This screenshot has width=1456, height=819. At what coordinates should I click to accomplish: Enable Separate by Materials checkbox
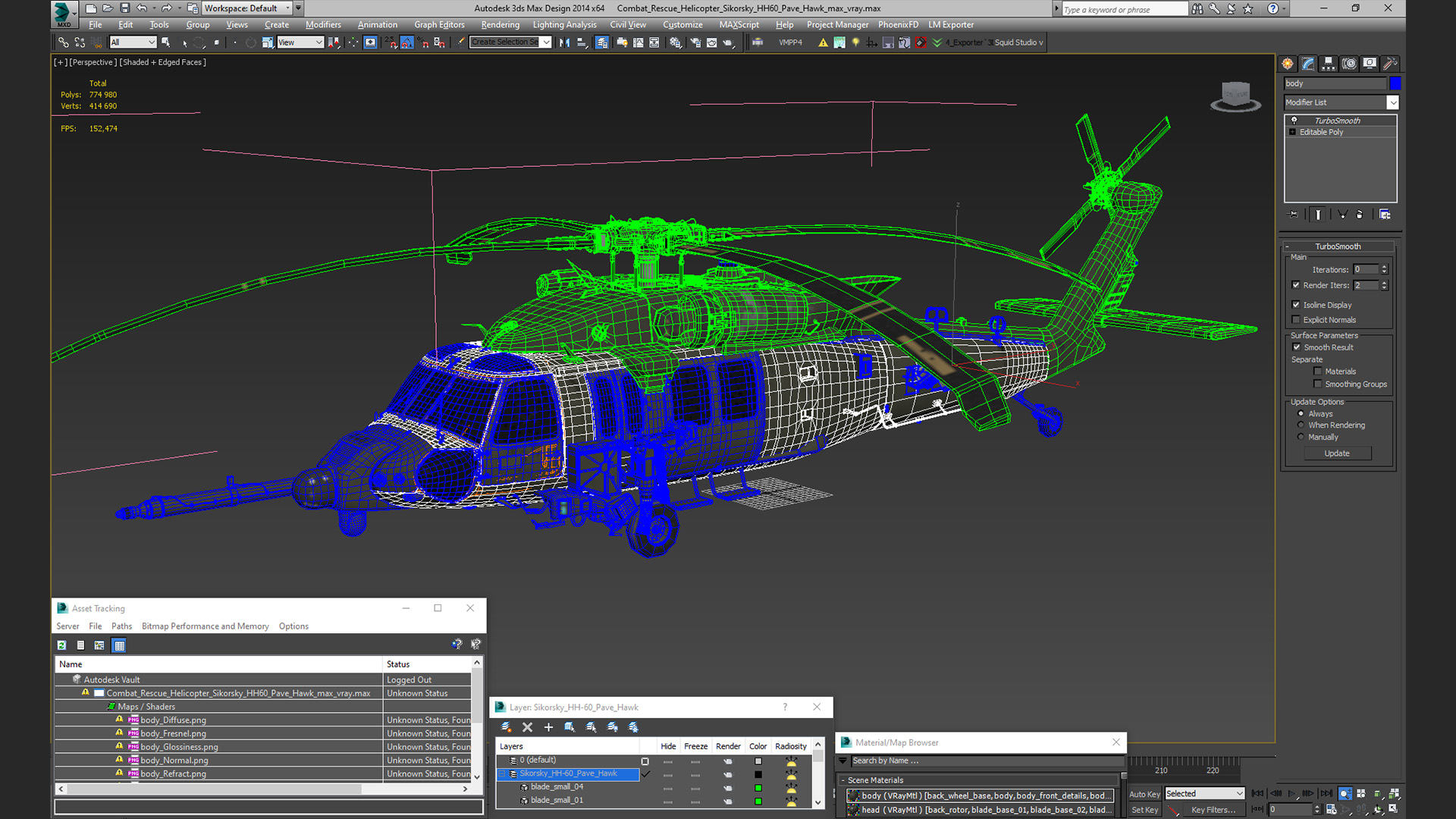click(x=1318, y=372)
